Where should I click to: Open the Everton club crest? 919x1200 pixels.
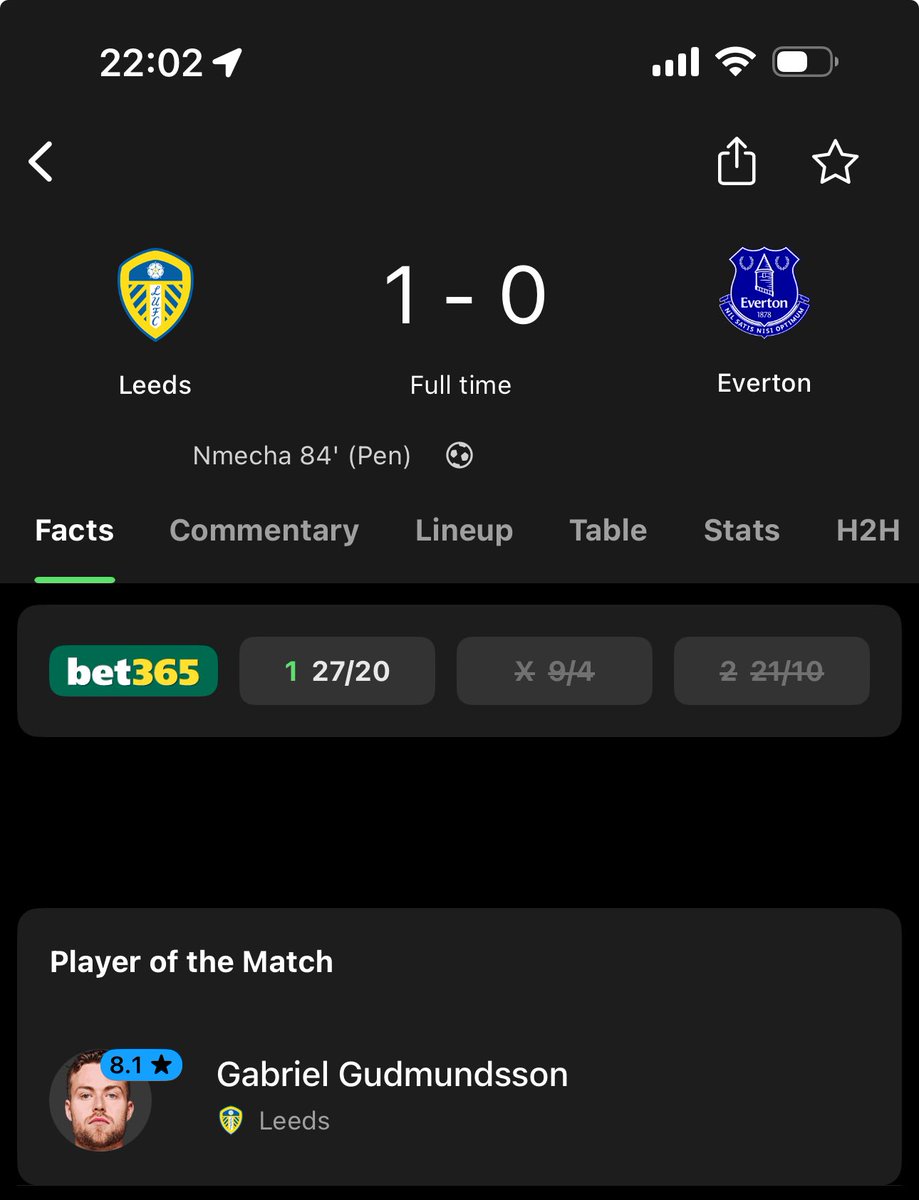click(x=765, y=292)
